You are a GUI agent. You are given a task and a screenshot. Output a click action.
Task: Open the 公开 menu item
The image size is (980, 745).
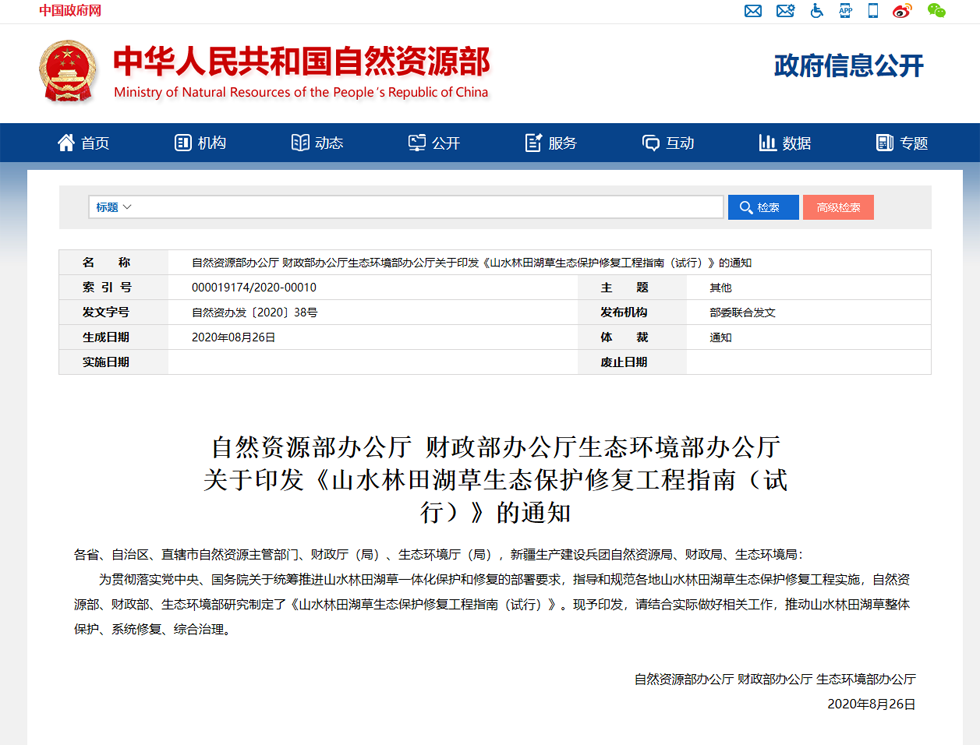pos(446,143)
